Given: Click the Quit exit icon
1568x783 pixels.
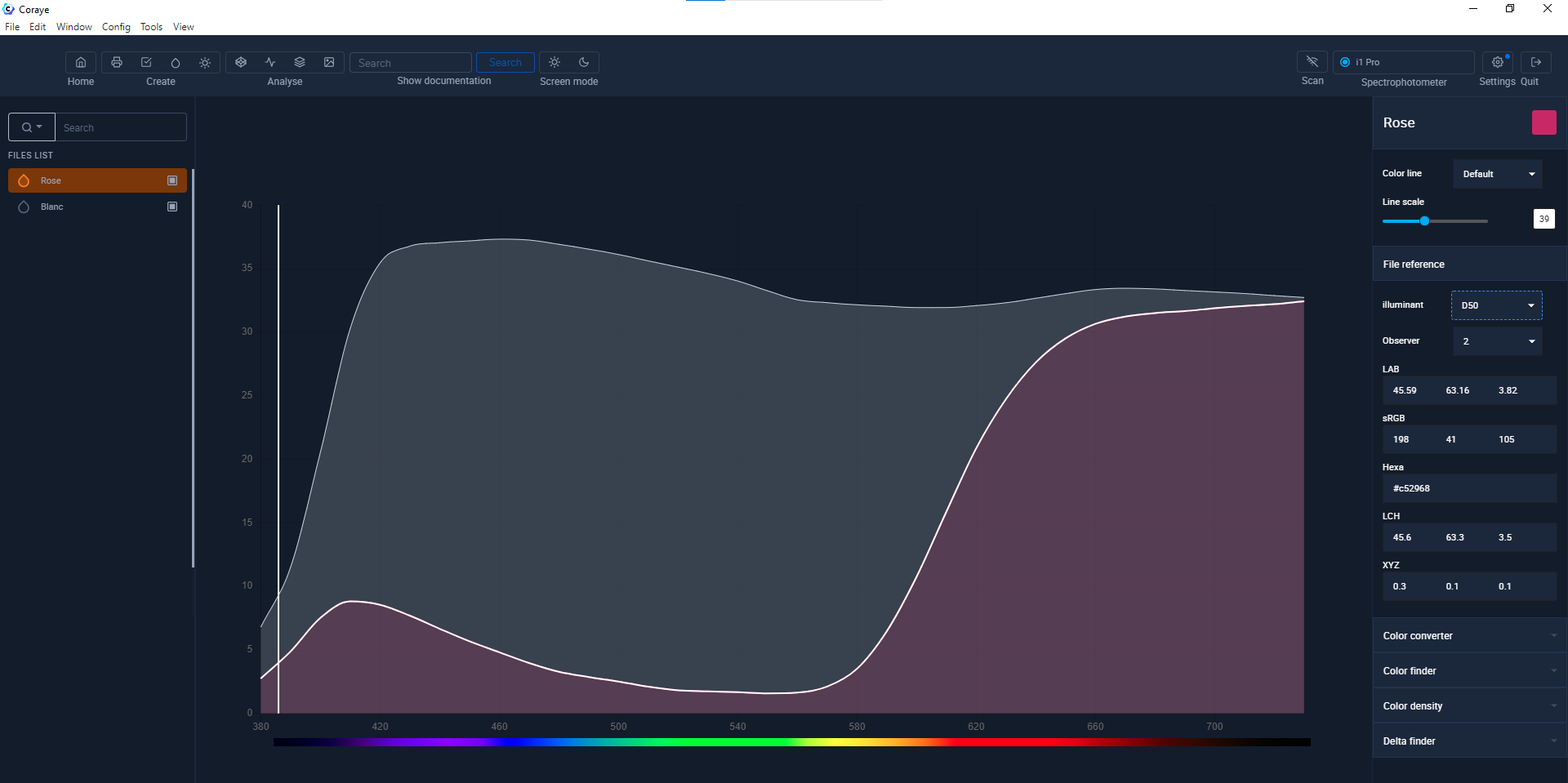Looking at the screenshot, I should click(x=1536, y=62).
